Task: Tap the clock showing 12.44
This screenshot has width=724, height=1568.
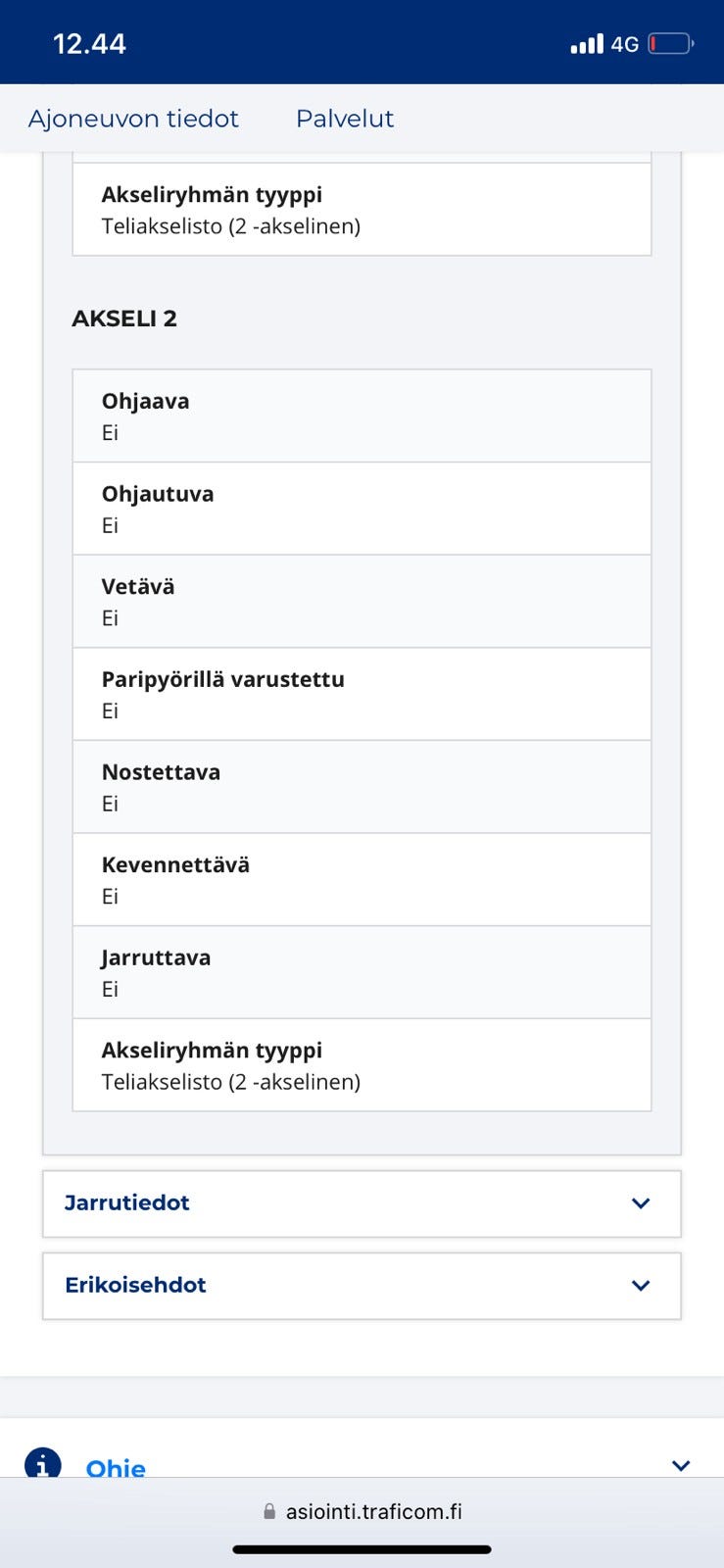Action: tap(89, 43)
